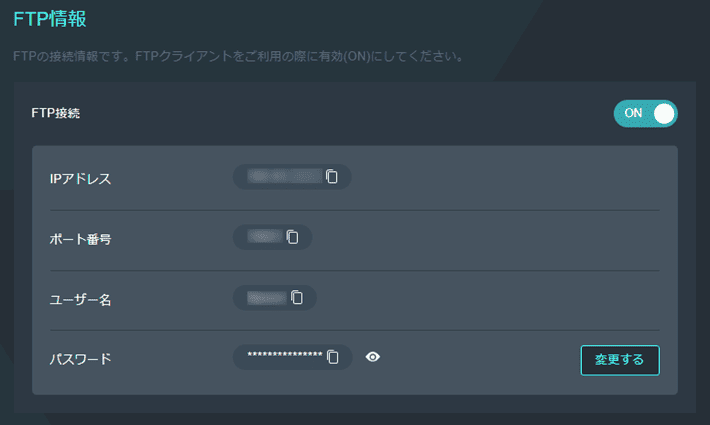Select the blurred IP address value

pyautogui.click(x=284, y=177)
